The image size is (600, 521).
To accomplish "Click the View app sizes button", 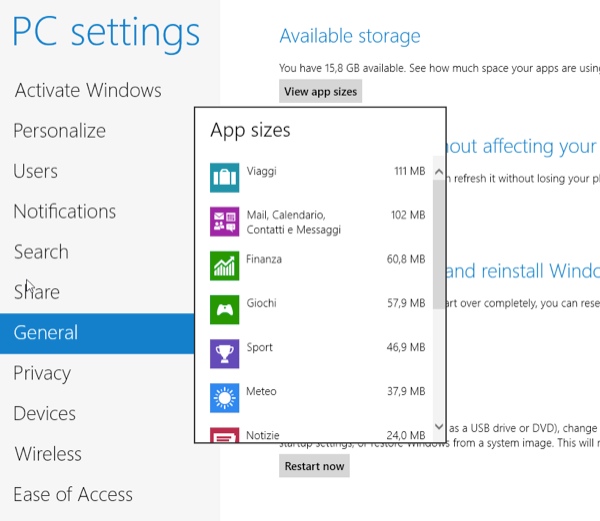I will 320,91.
